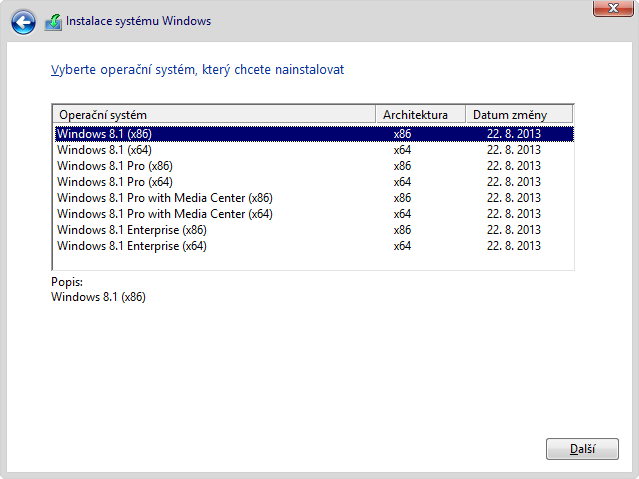Select Windows 8.1 Pro with Media Center (x86)
The width and height of the screenshot is (639, 479).
click(164, 197)
